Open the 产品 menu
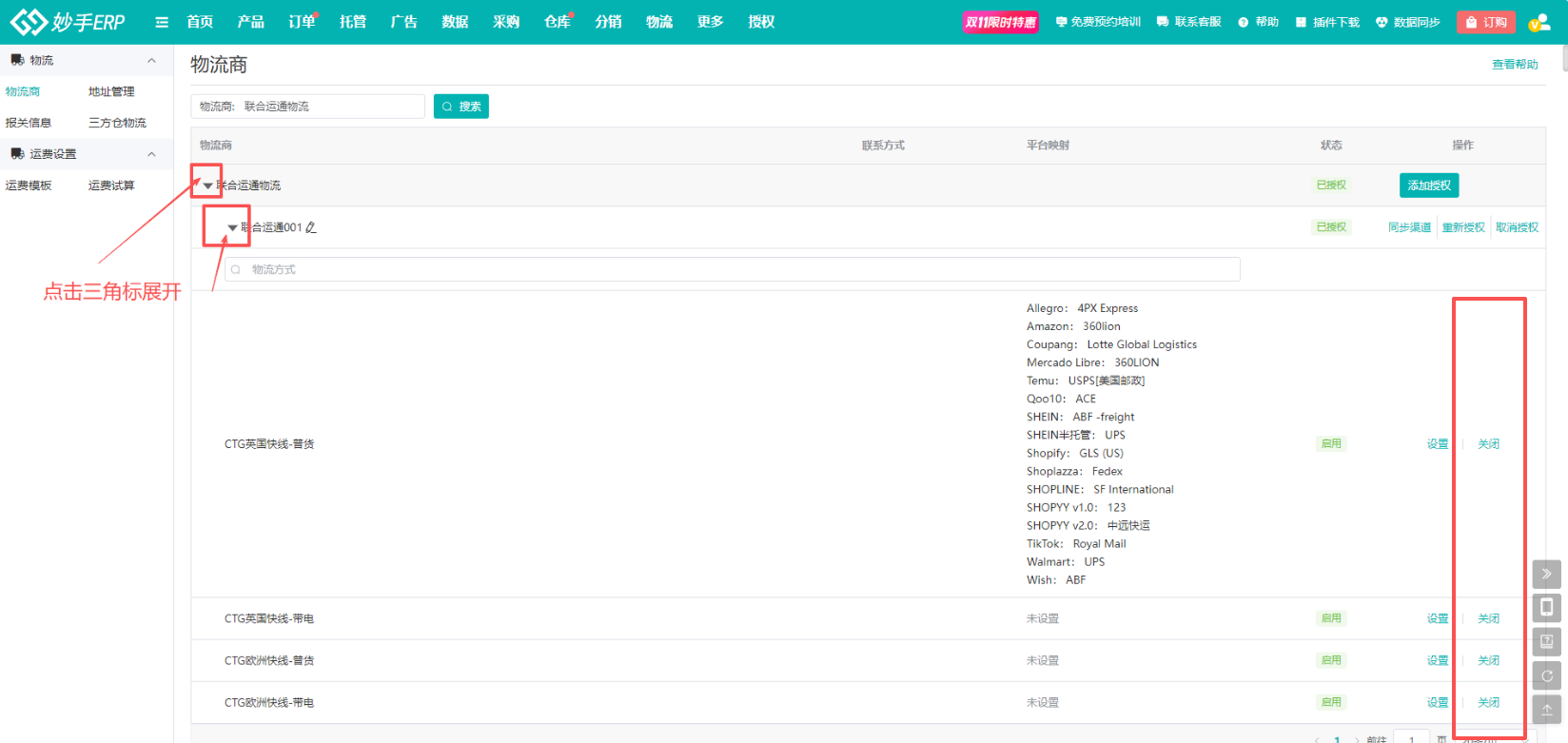Screen dimensions: 1568x743 (251, 22)
